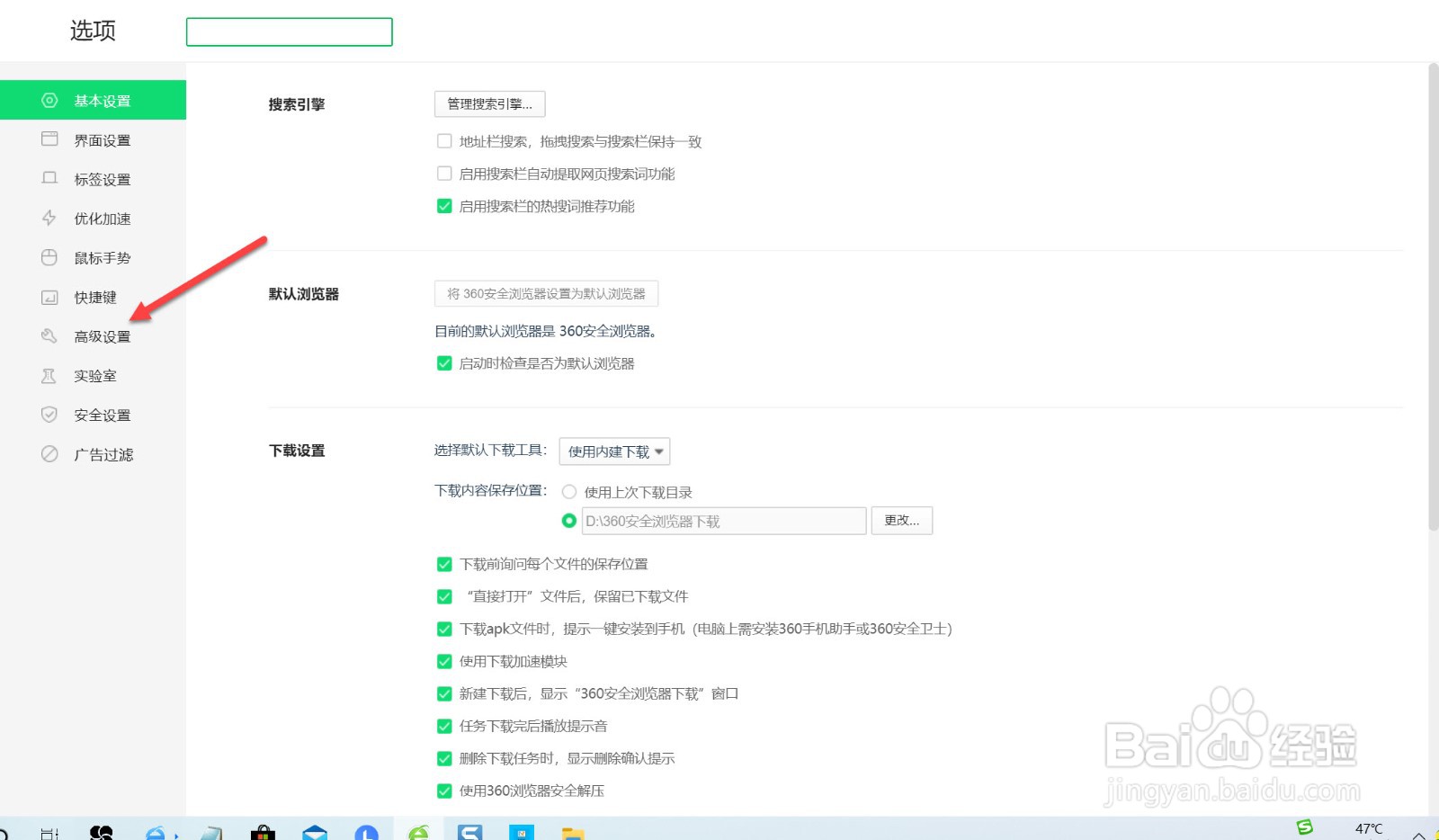Focus the options search box at top
Image resolution: width=1439 pixels, height=840 pixels.
pos(289,31)
